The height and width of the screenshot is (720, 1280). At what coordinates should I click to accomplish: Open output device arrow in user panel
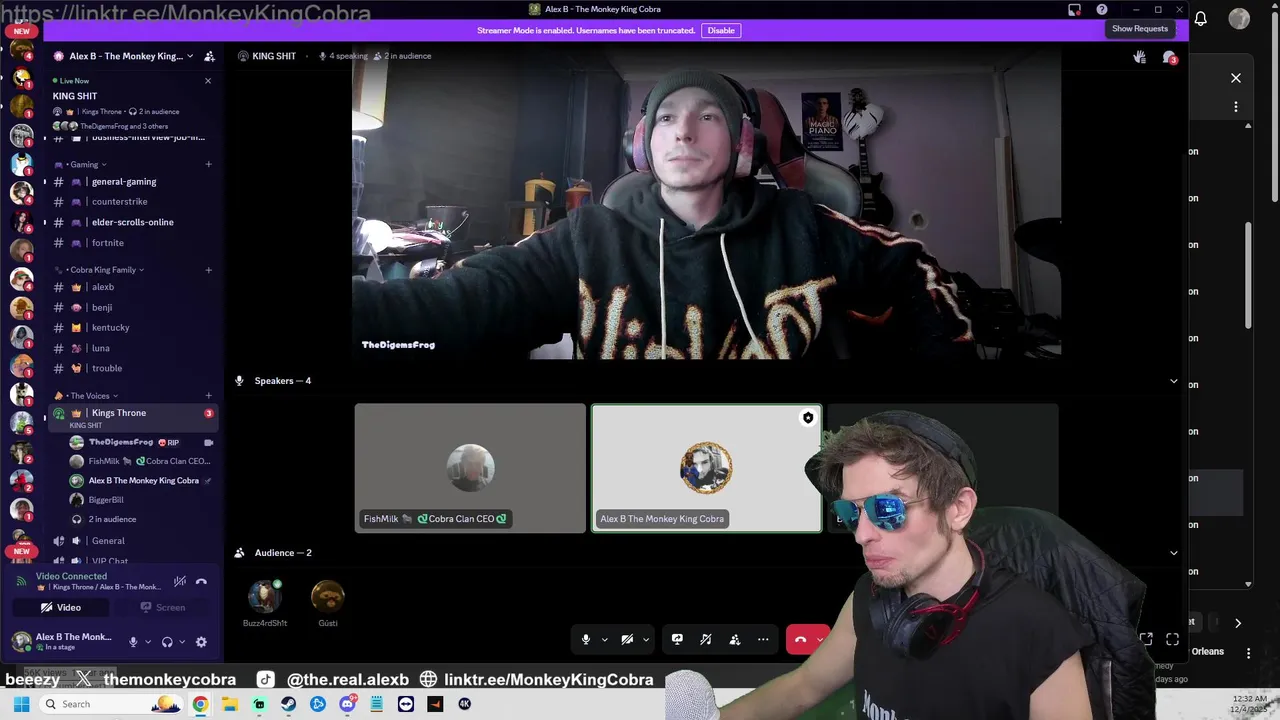point(182,642)
